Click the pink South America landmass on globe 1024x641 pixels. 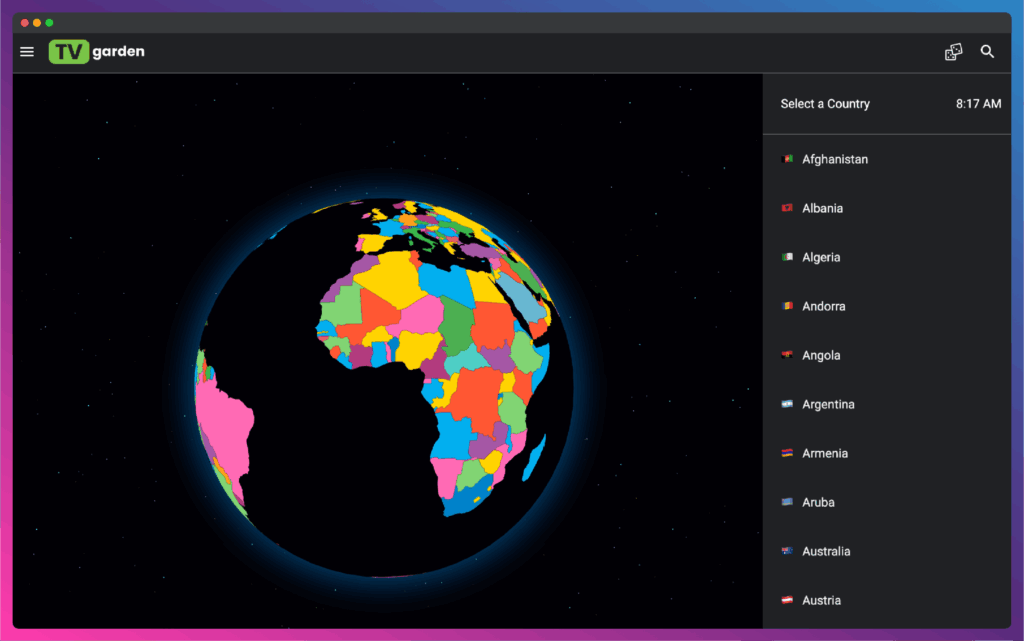(x=225, y=428)
